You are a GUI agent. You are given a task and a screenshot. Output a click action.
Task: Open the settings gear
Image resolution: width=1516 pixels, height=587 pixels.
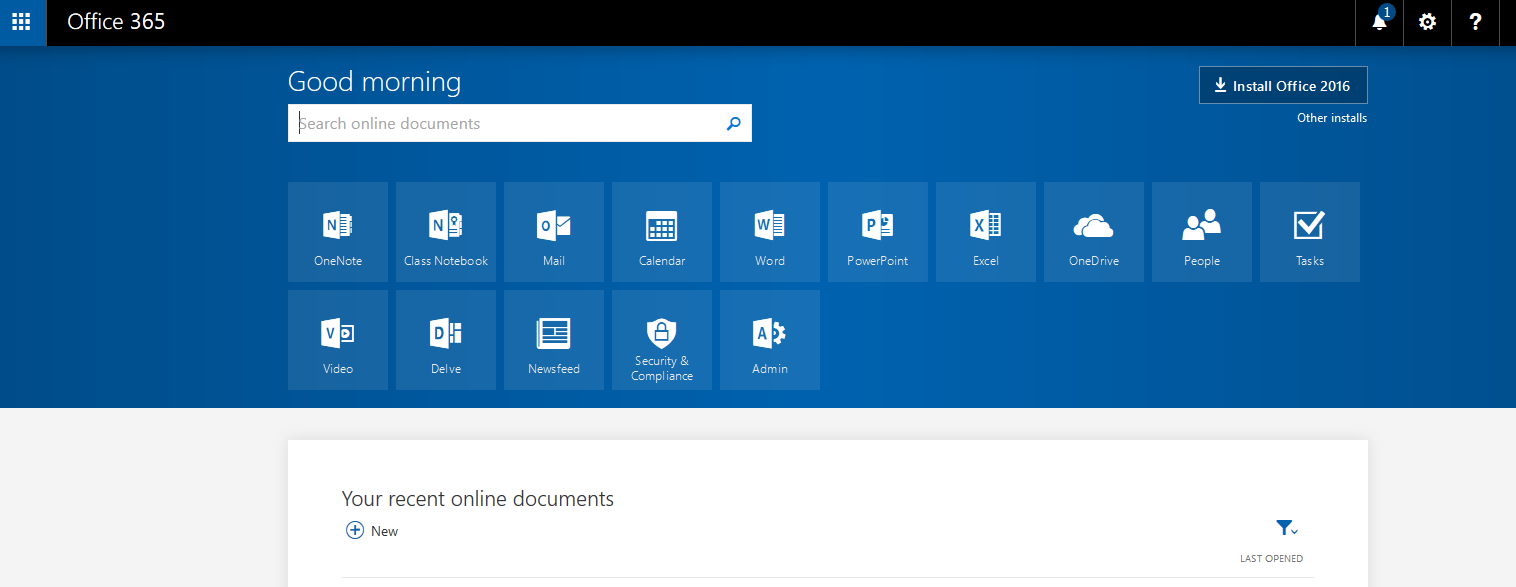[1428, 22]
